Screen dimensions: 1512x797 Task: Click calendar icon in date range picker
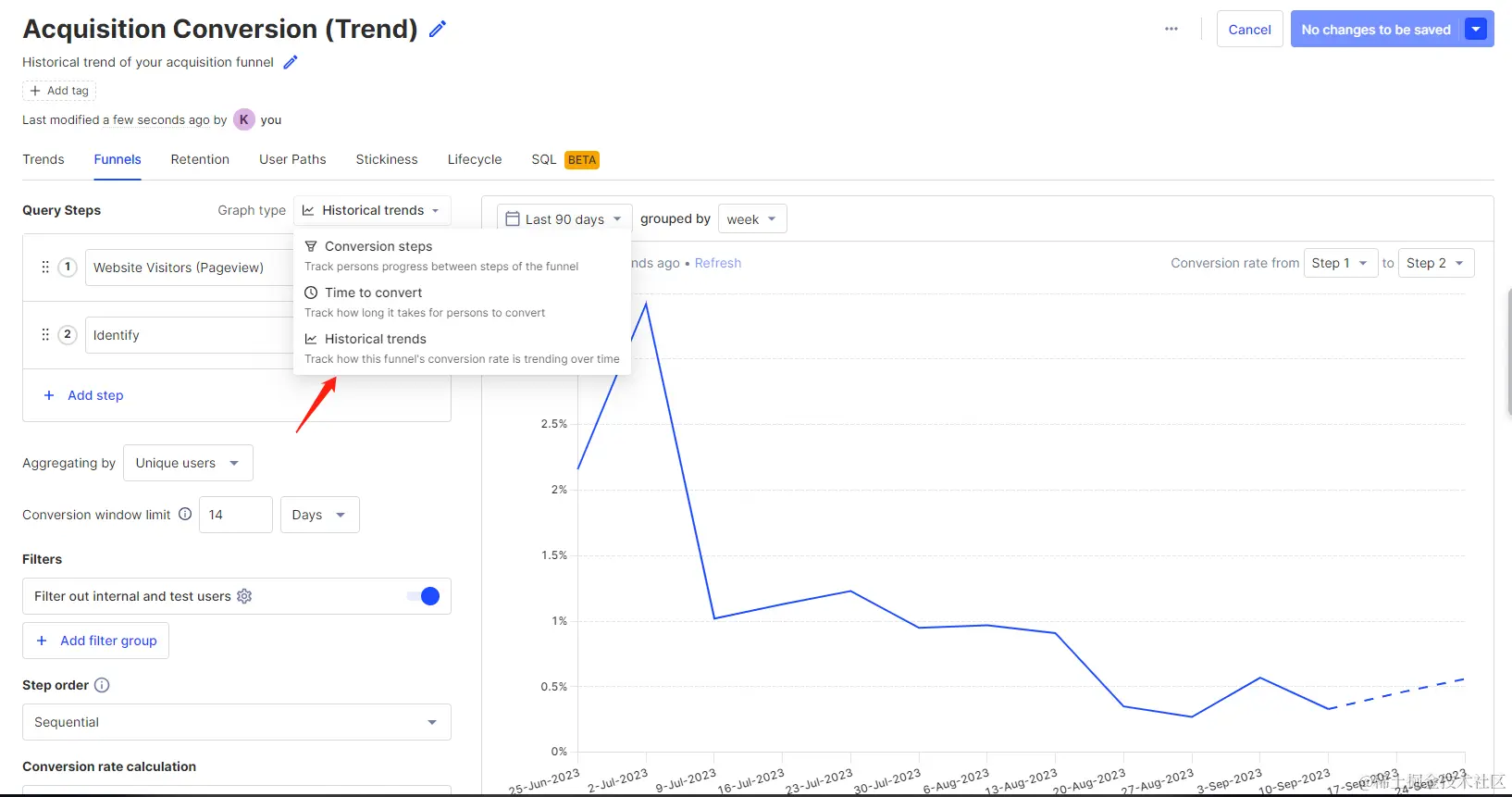(513, 219)
